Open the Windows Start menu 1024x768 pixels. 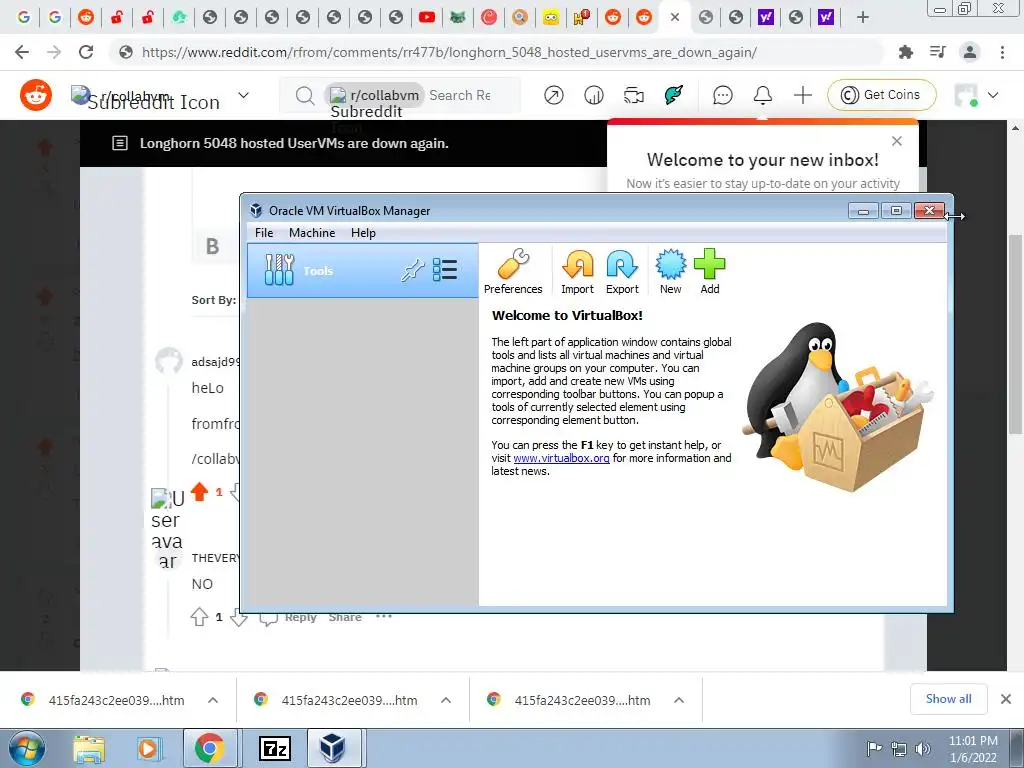pyautogui.click(x=26, y=748)
